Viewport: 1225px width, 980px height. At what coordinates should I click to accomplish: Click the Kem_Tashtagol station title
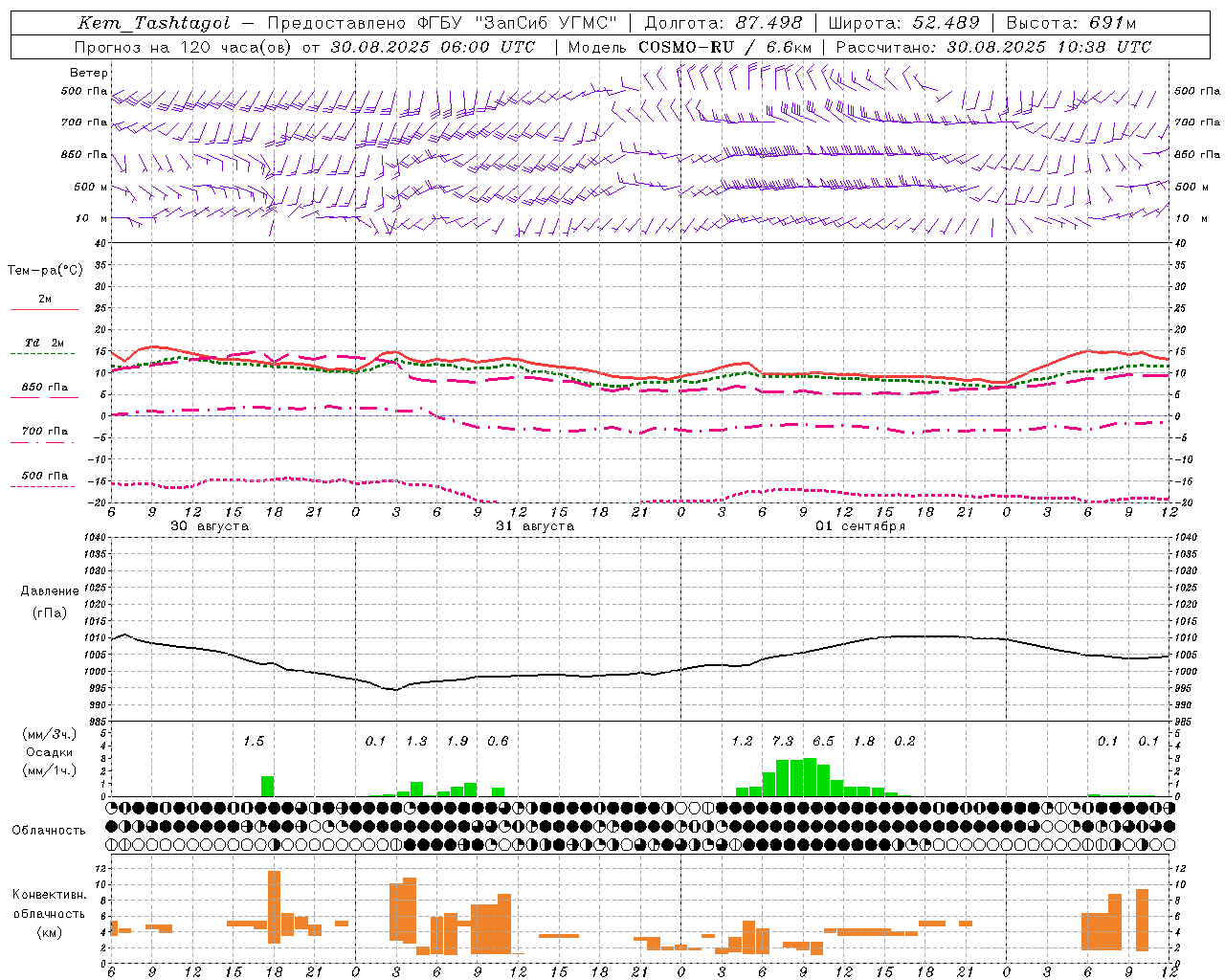click(154, 23)
